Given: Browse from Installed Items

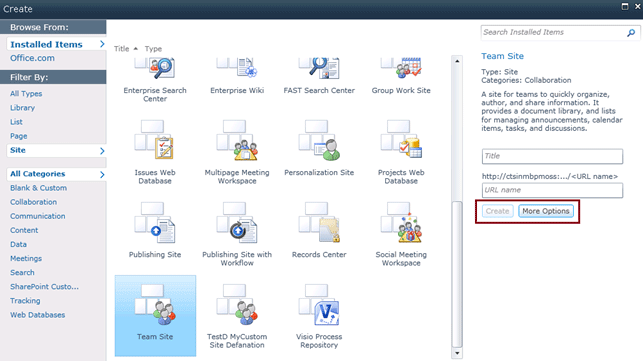Looking at the screenshot, I should tap(57, 44).
